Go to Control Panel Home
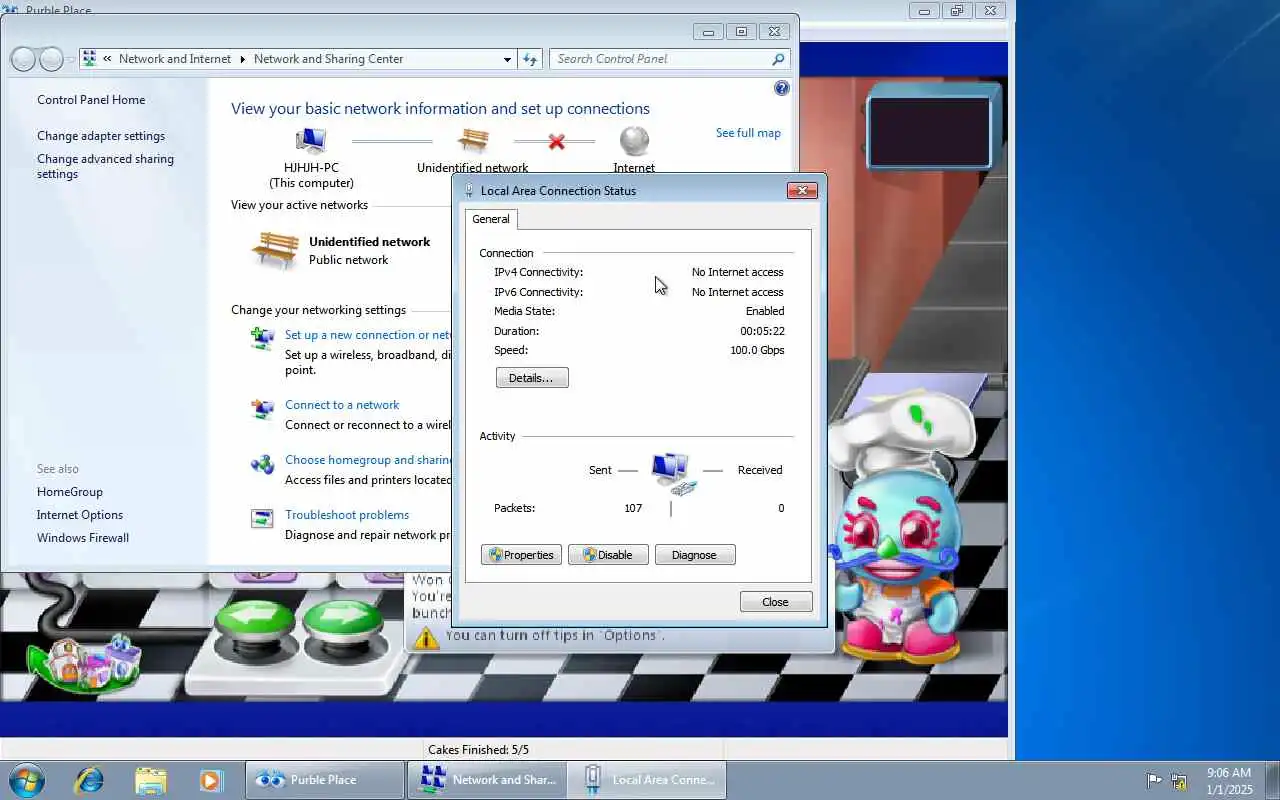 pyautogui.click(x=91, y=100)
